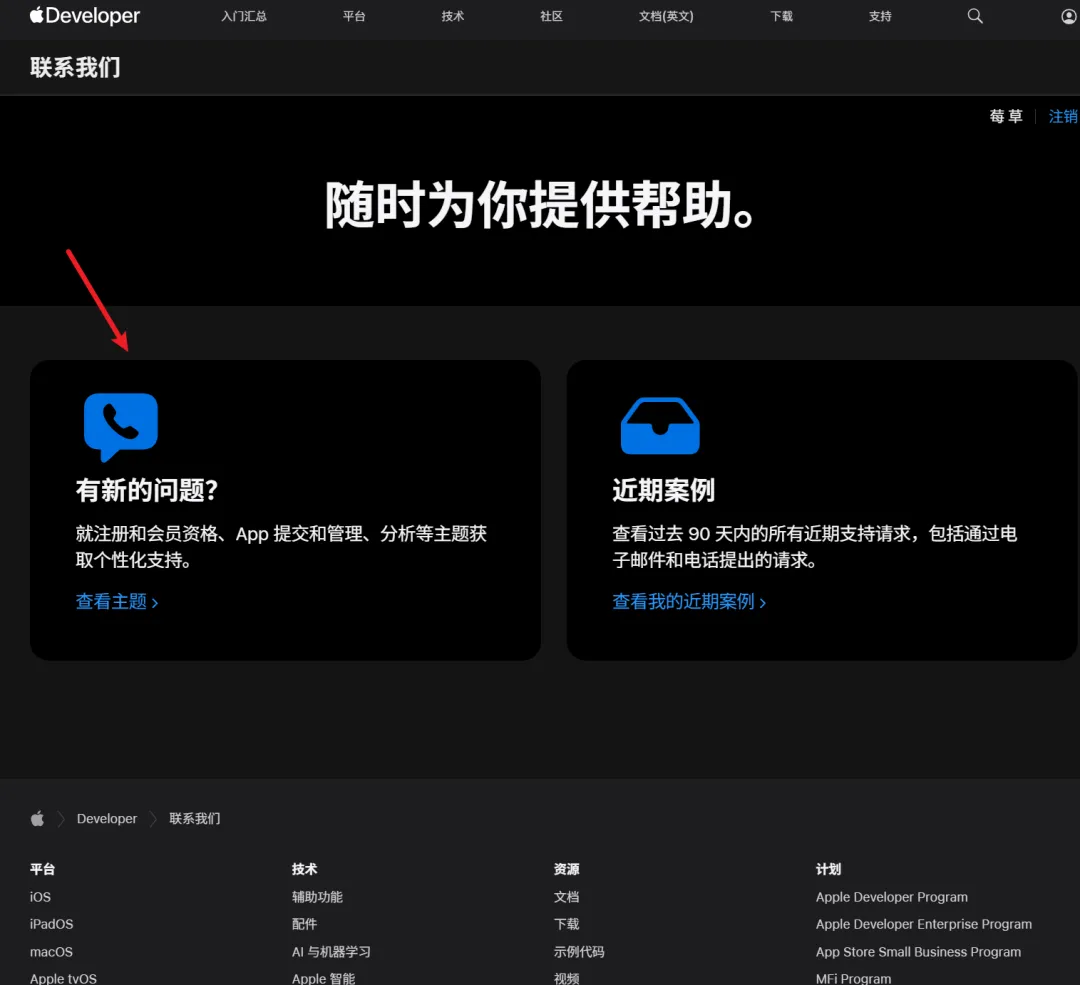Open the search magnifier icon
The height and width of the screenshot is (985, 1080).
coord(975,16)
